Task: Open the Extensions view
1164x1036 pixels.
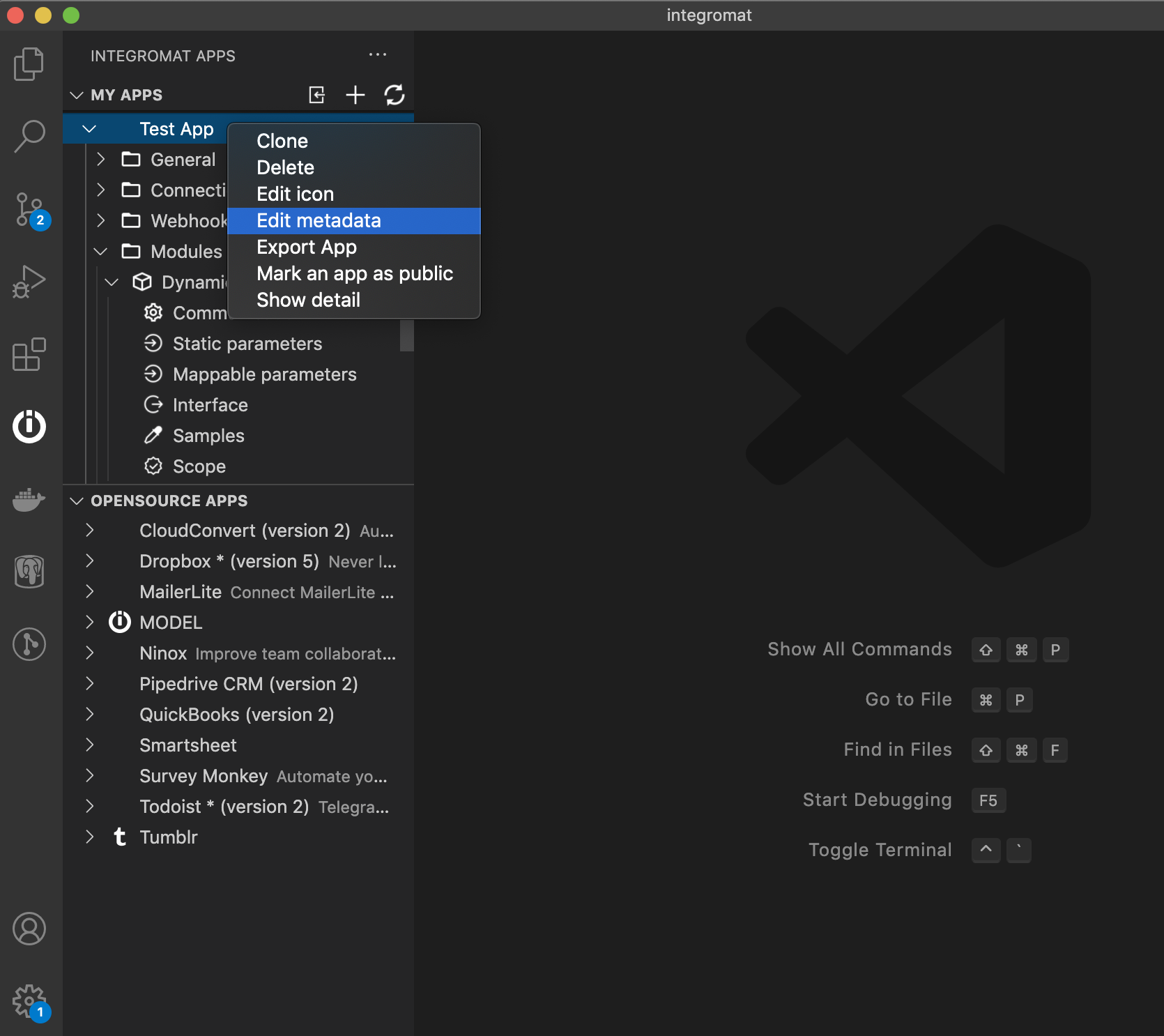Action: (x=29, y=354)
